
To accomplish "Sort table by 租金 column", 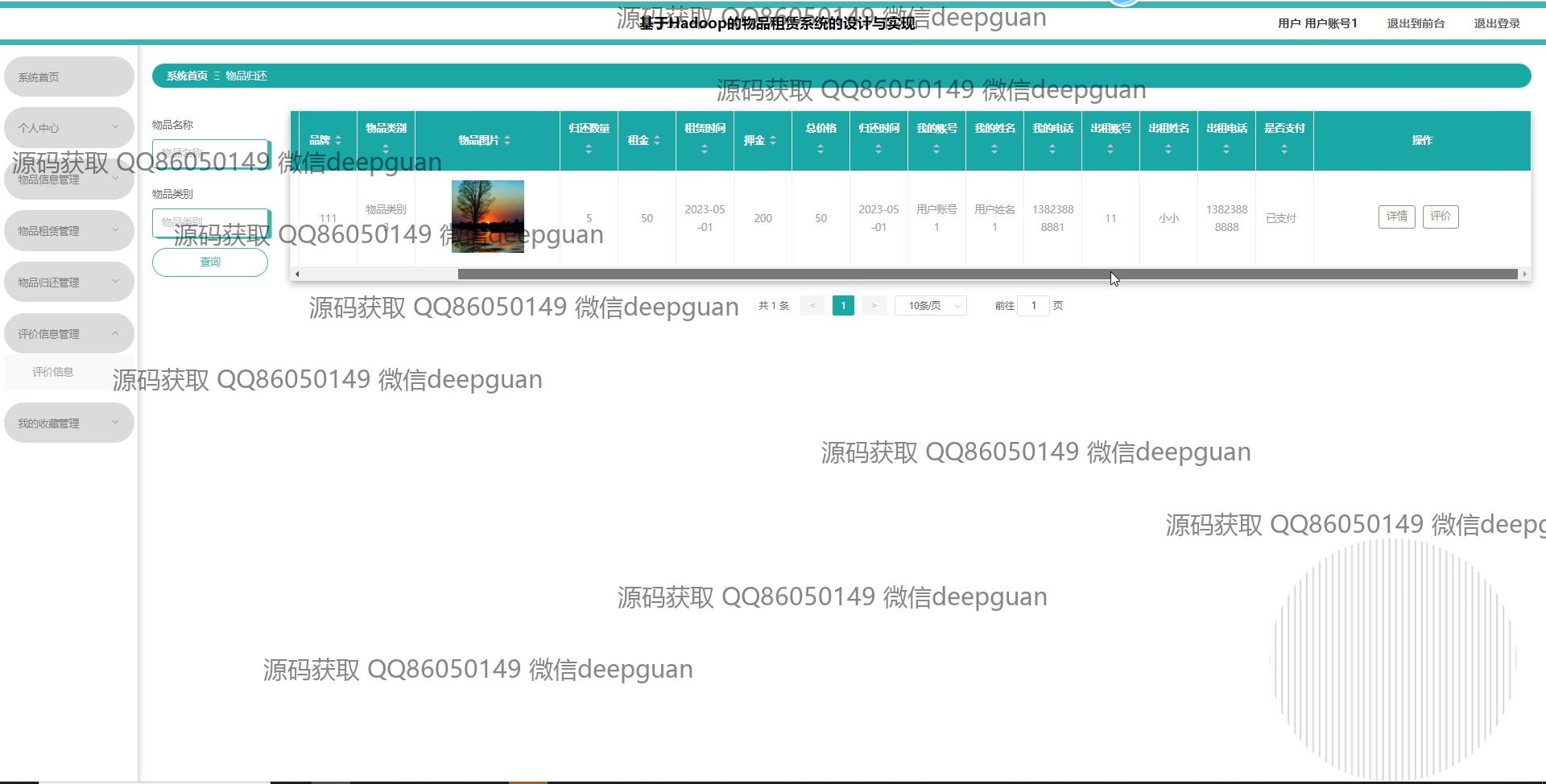I will point(657,140).
